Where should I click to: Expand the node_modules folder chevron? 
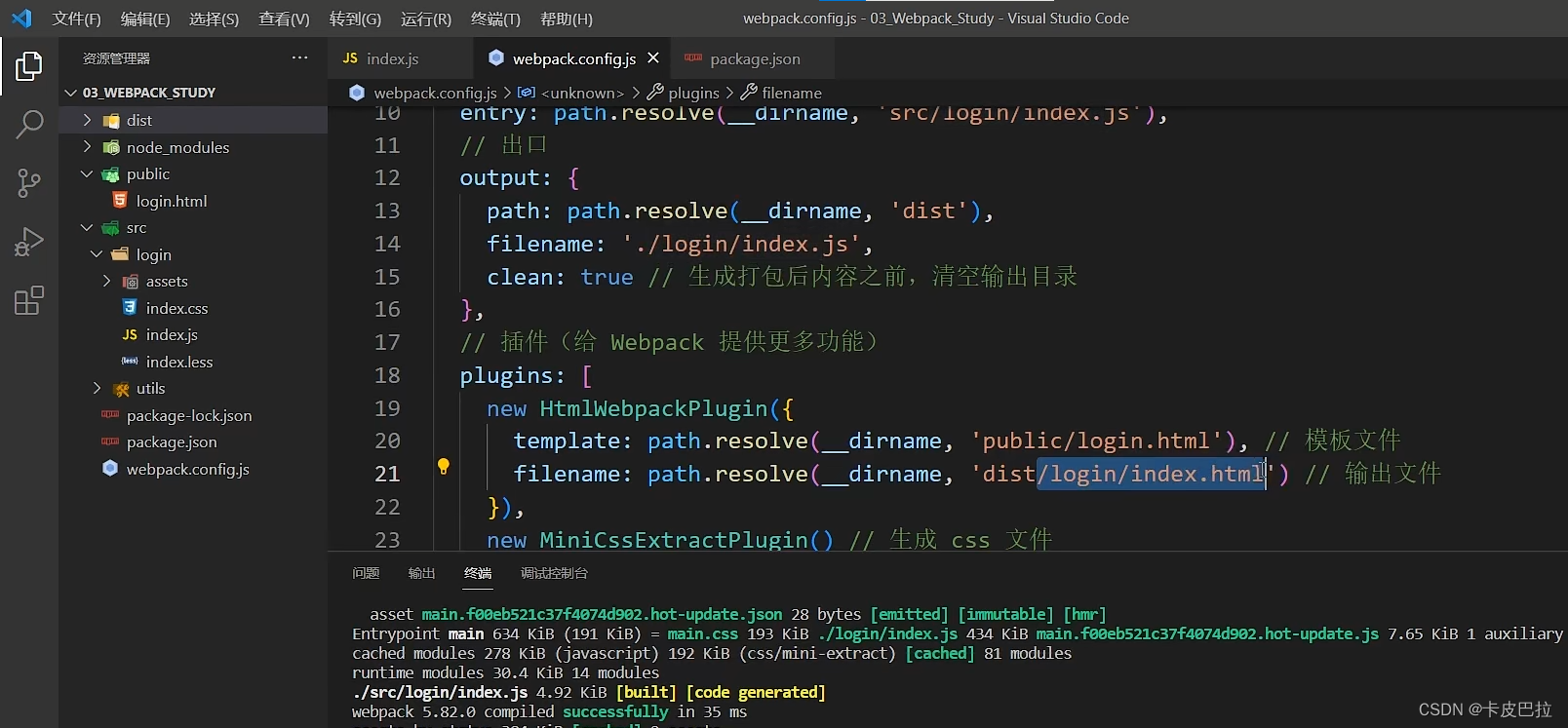[x=87, y=147]
